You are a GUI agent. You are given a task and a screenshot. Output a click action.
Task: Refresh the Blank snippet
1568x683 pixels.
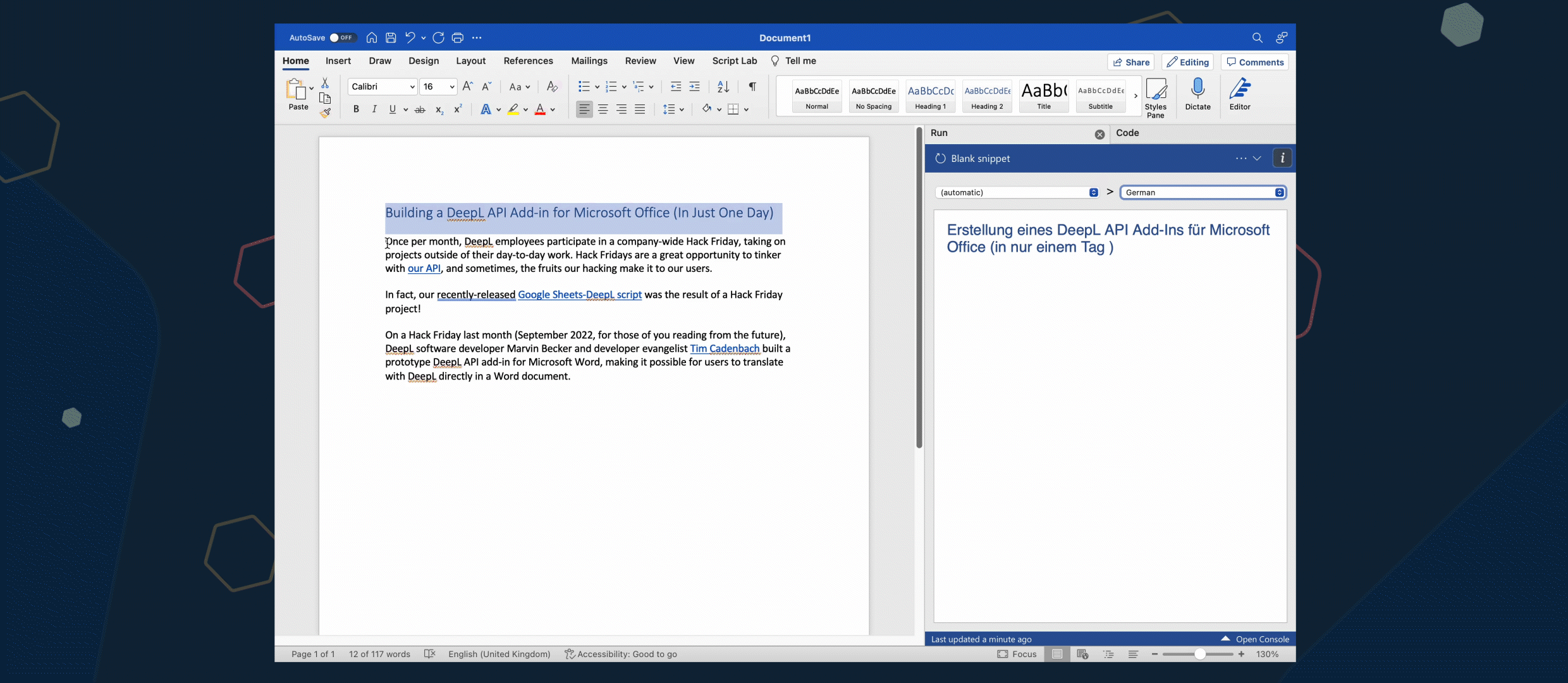[940, 159]
